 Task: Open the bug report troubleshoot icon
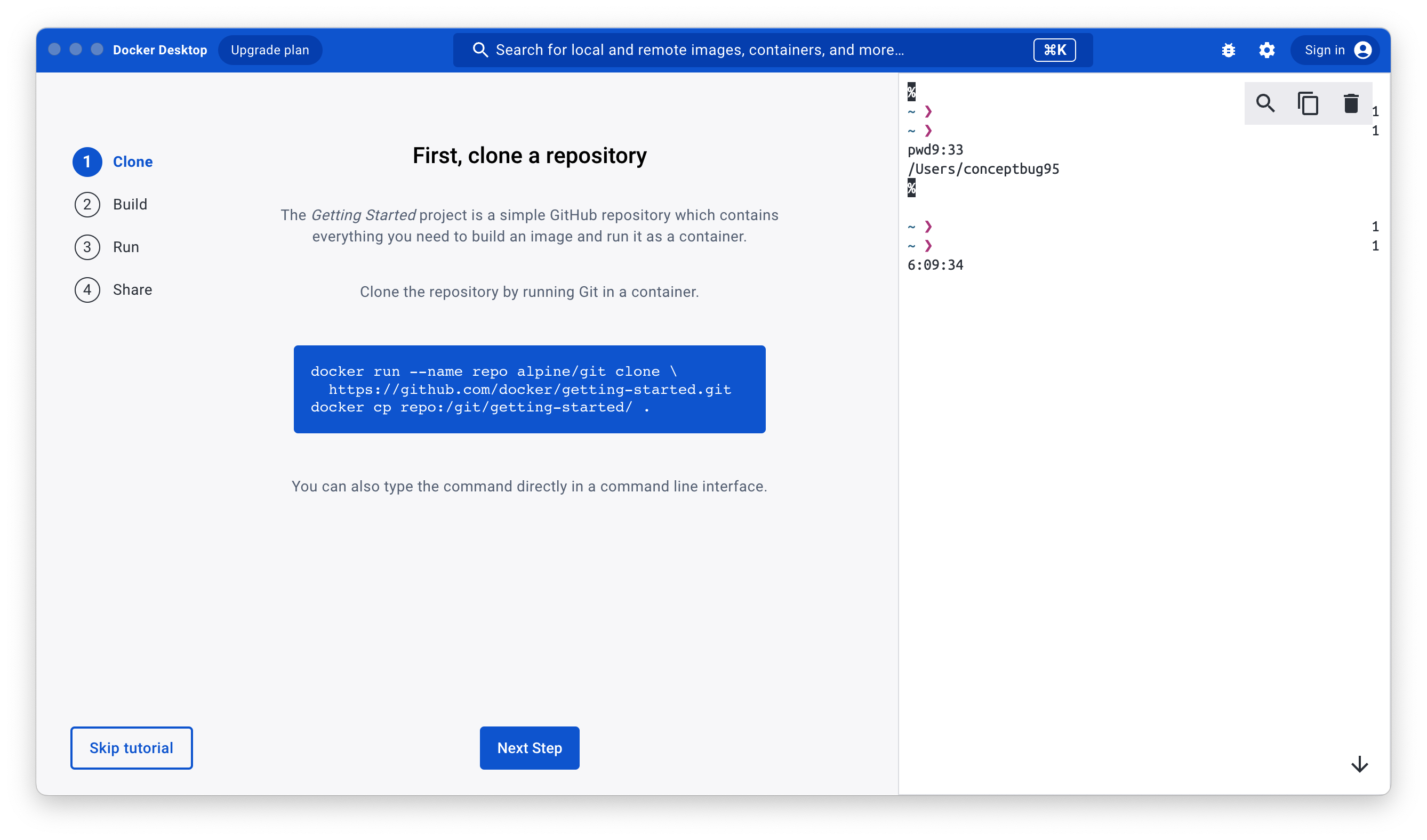1228,51
